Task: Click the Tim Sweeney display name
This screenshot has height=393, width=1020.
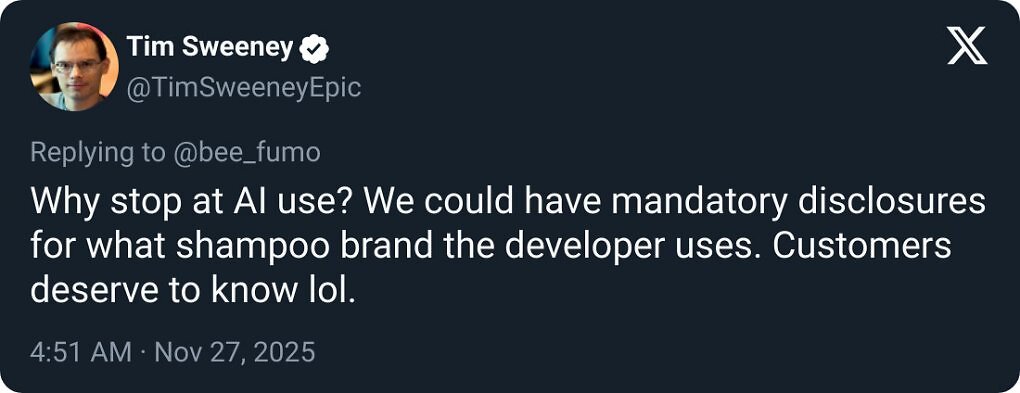Action: coord(209,47)
